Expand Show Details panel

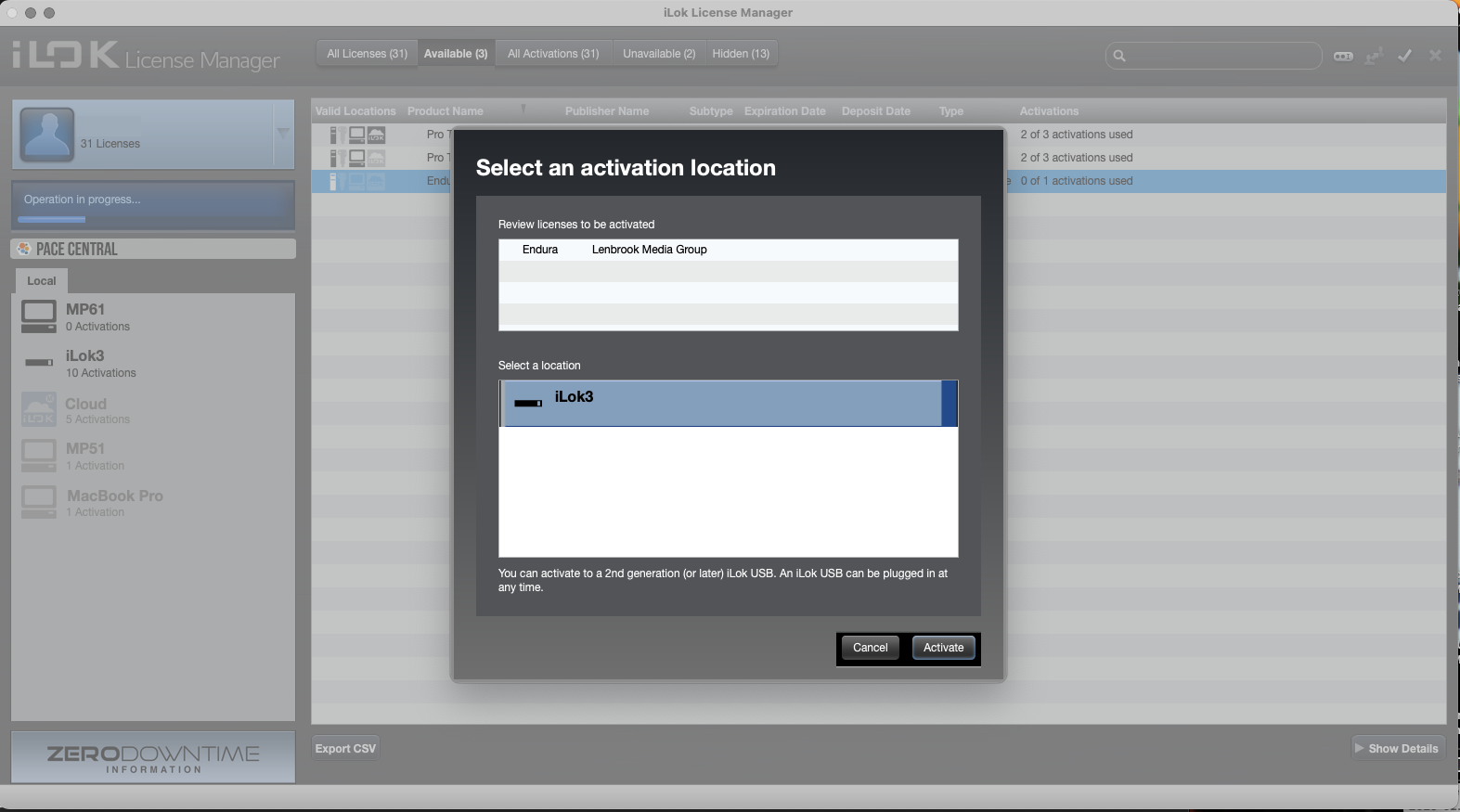pos(1397,749)
